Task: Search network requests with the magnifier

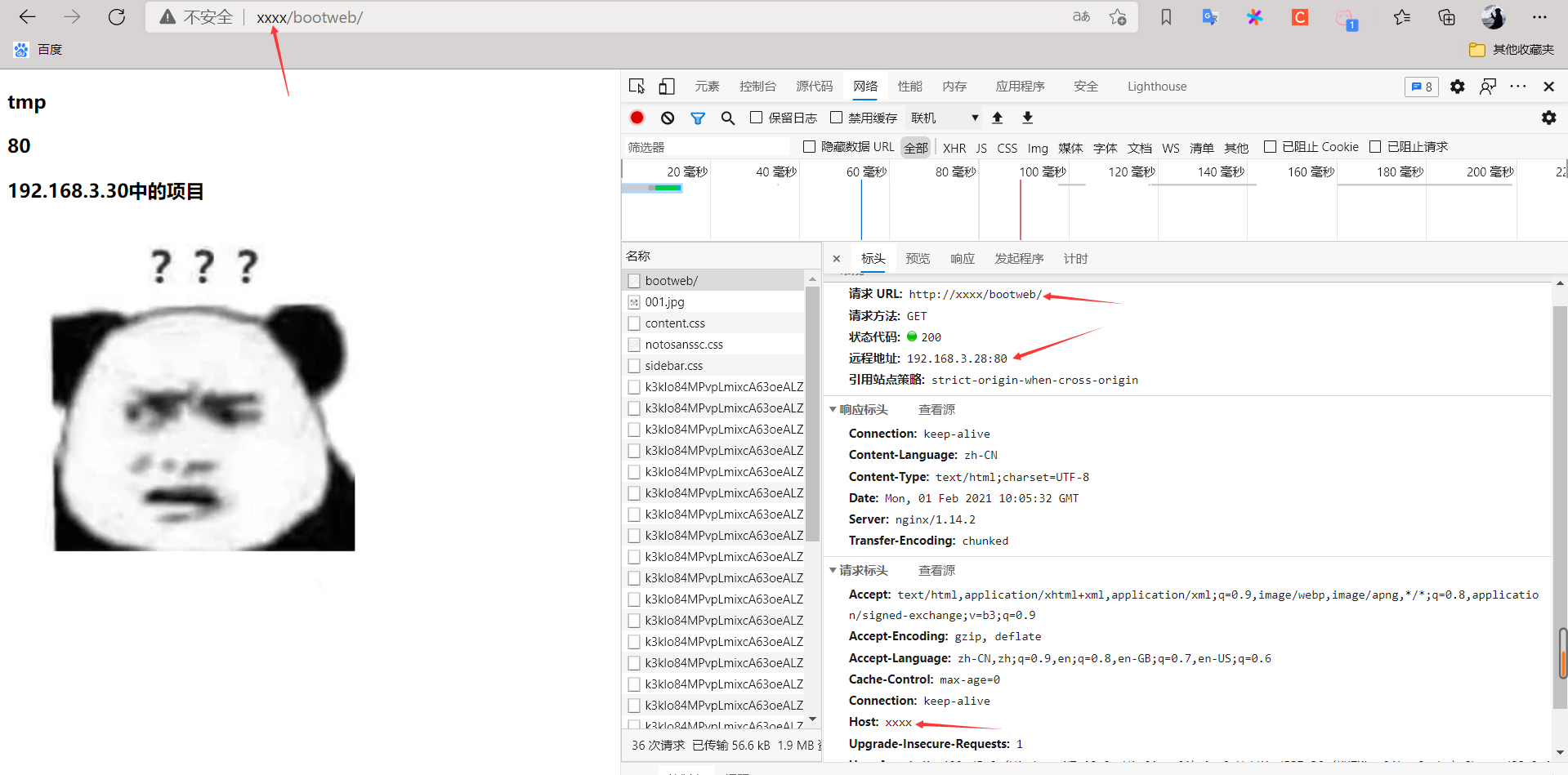Action: [727, 118]
